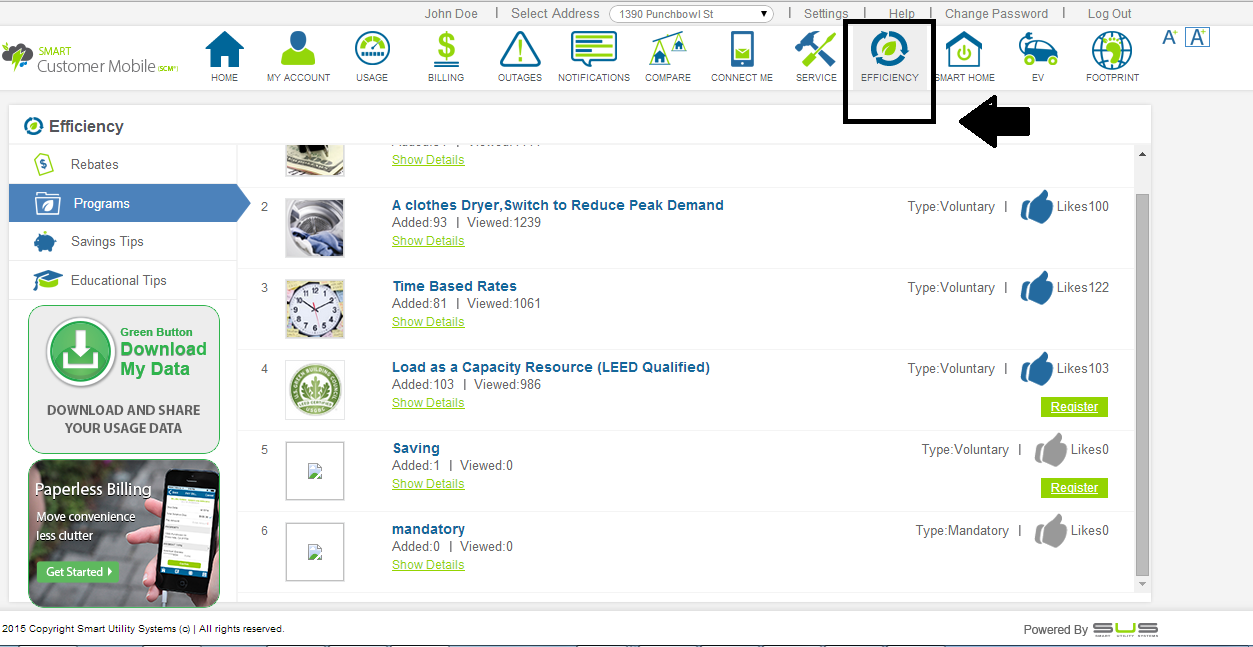
Task: Open the Footprint icon
Action: (x=1111, y=51)
